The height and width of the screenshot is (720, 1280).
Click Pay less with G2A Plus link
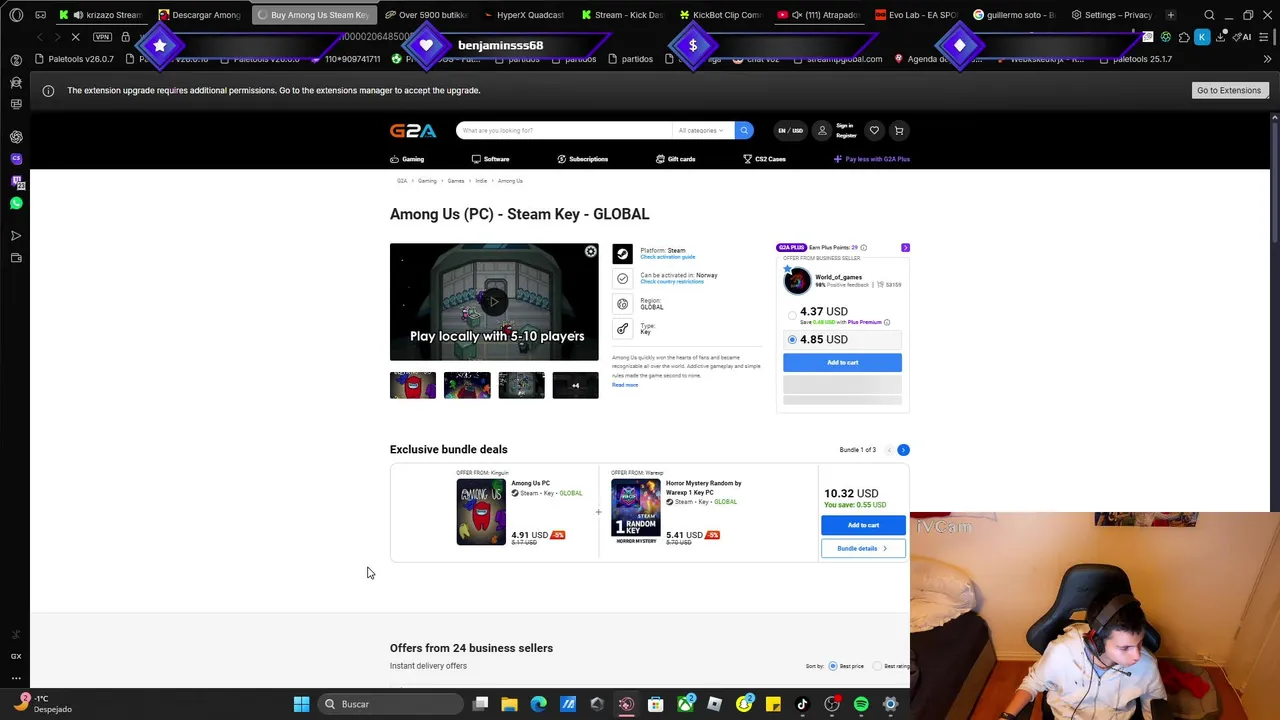click(x=872, y=159)
